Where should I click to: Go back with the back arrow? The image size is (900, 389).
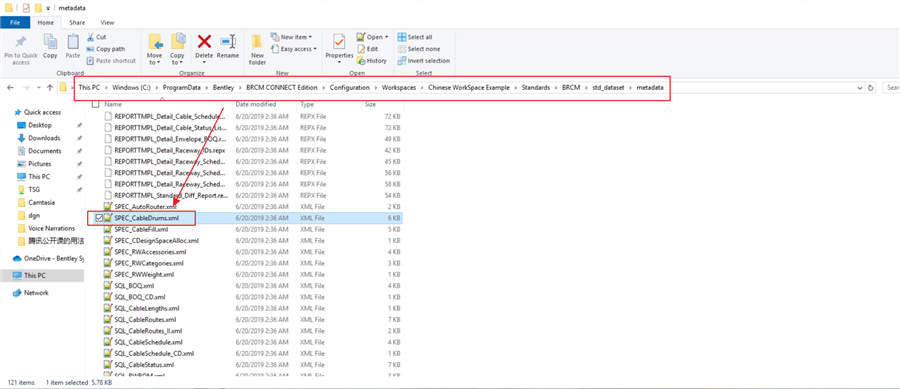[x=10, y=88]
